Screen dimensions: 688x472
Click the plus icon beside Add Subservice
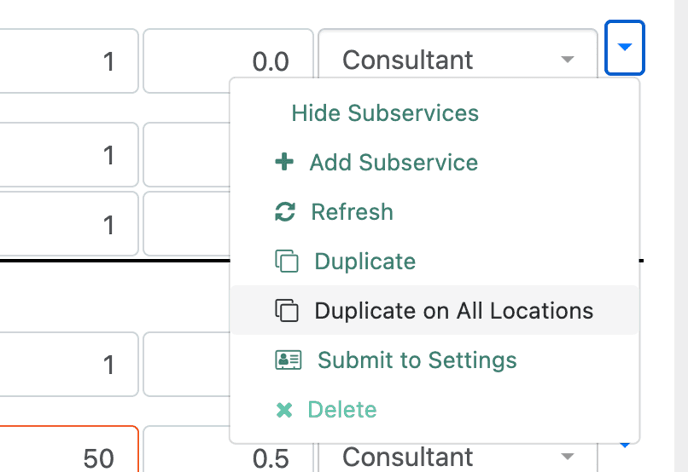(284, 162)
